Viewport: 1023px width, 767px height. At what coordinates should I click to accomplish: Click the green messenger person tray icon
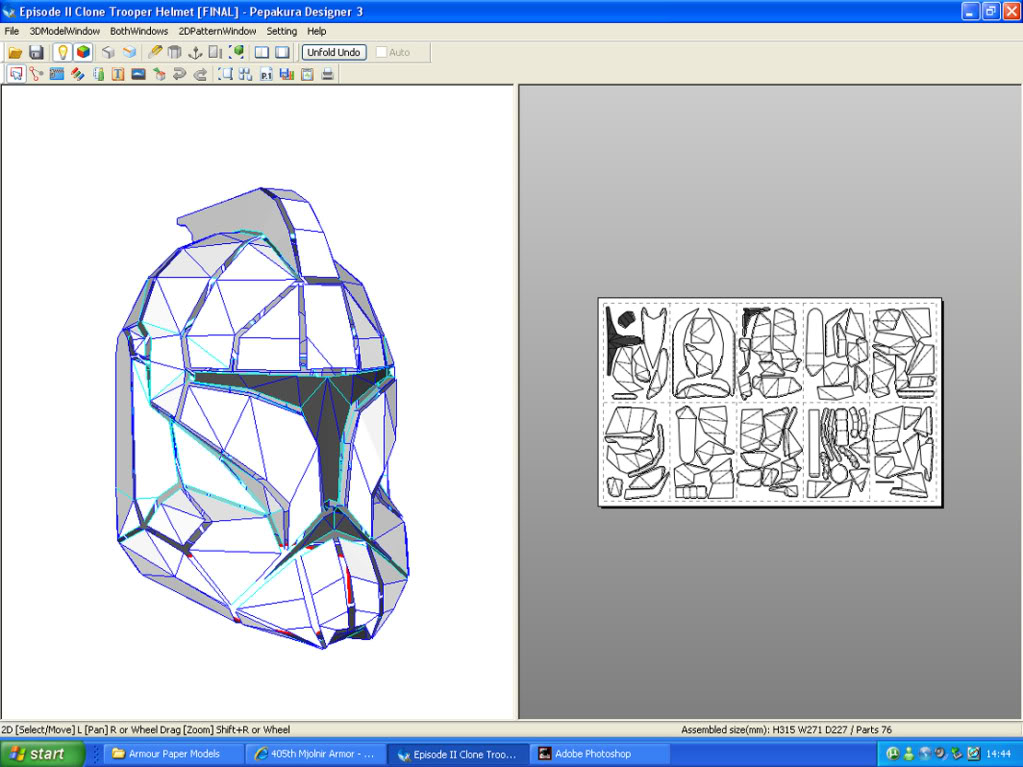tap(908, 754)
